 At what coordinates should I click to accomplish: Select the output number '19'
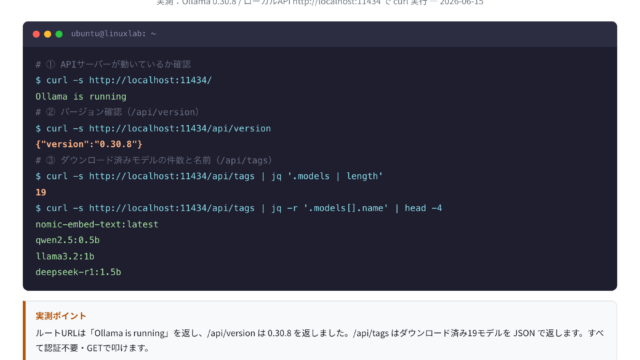(x=41, y=192)
